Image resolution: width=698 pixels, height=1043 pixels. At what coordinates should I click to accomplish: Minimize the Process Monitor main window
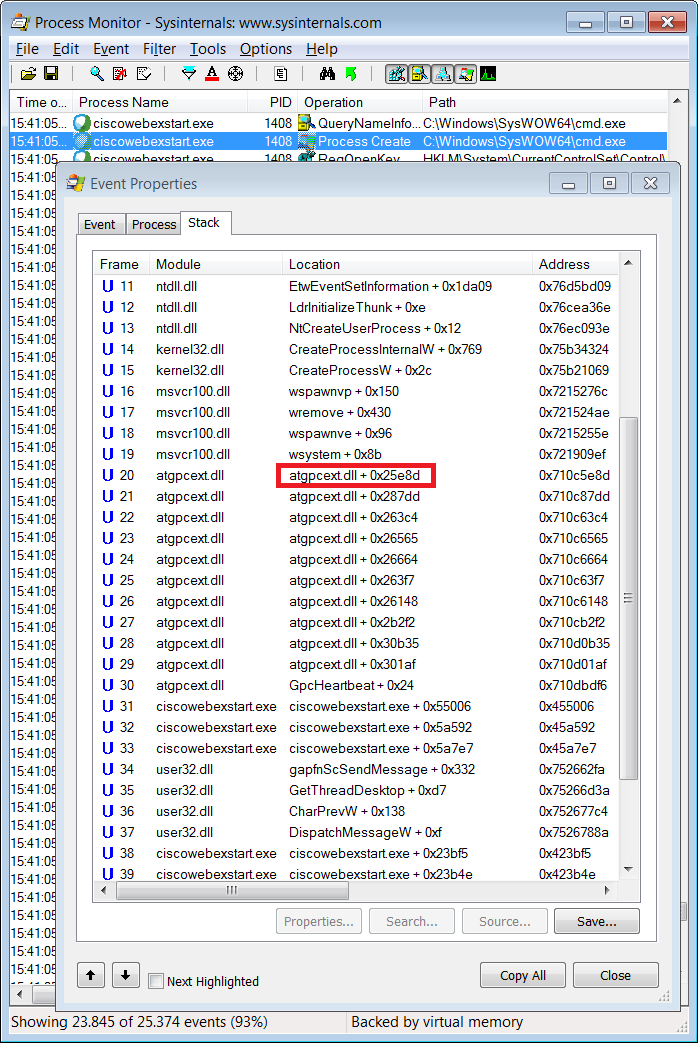586,23
